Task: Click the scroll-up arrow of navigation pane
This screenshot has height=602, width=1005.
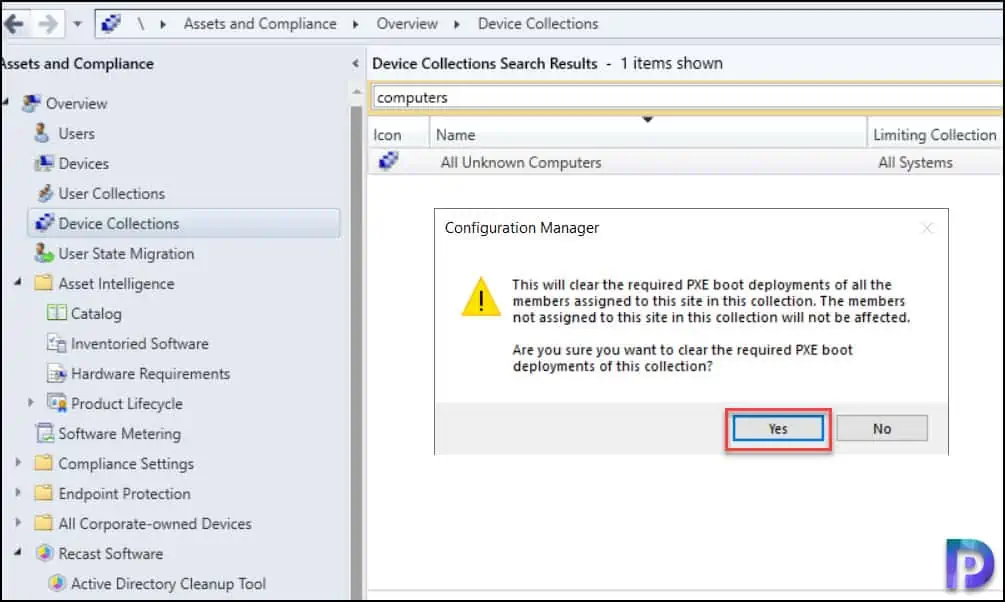Action: [356, 93]
